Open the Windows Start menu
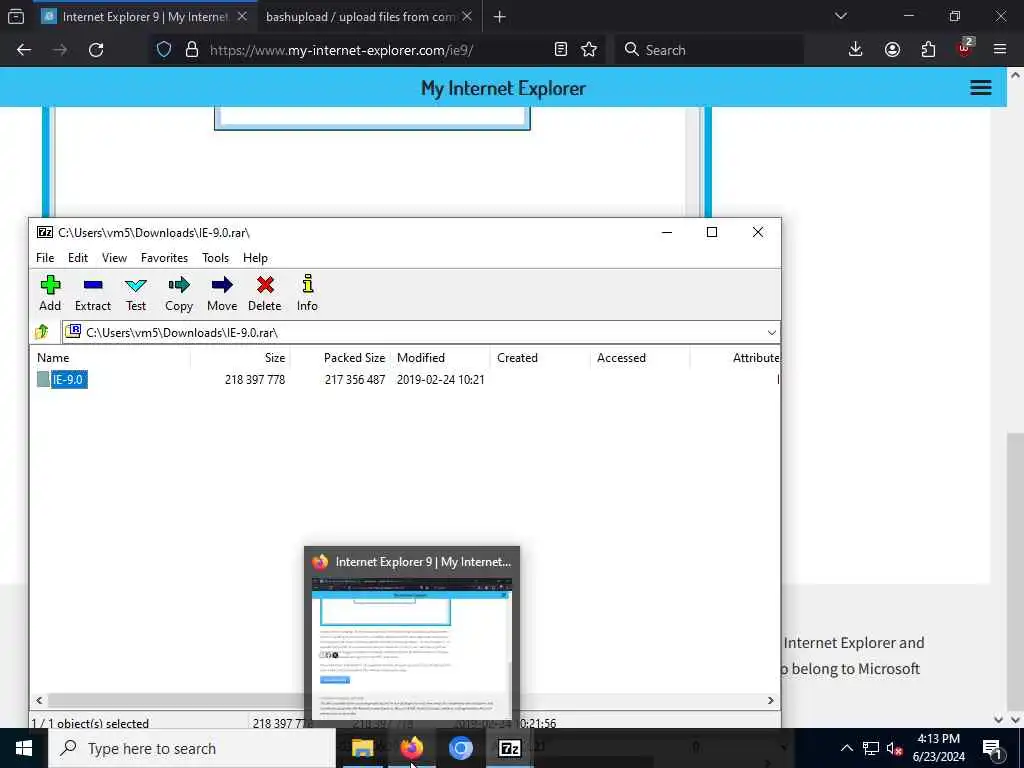The height and width of the screenshot is (768, 1024). pyautogui.click(x=24, y=748)
